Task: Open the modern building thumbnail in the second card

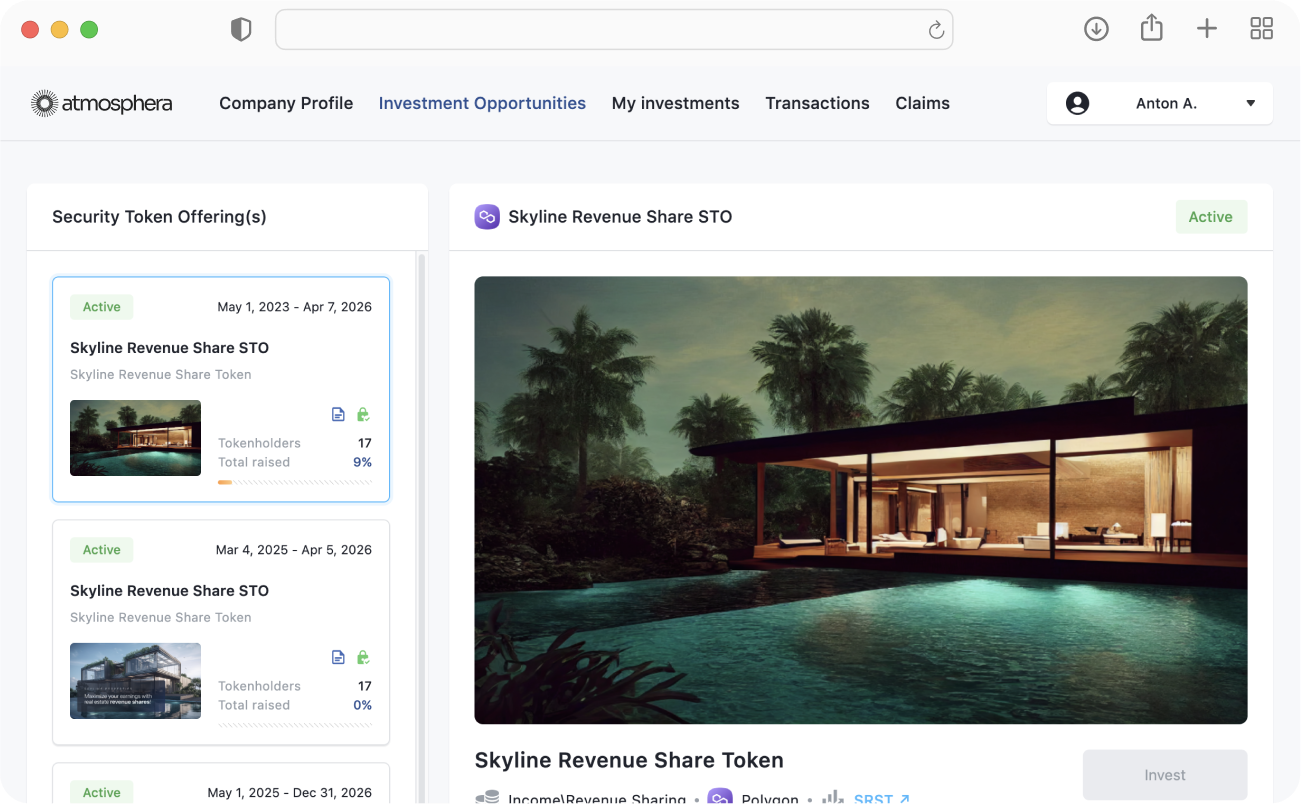Action: click(x=135, y=681)
